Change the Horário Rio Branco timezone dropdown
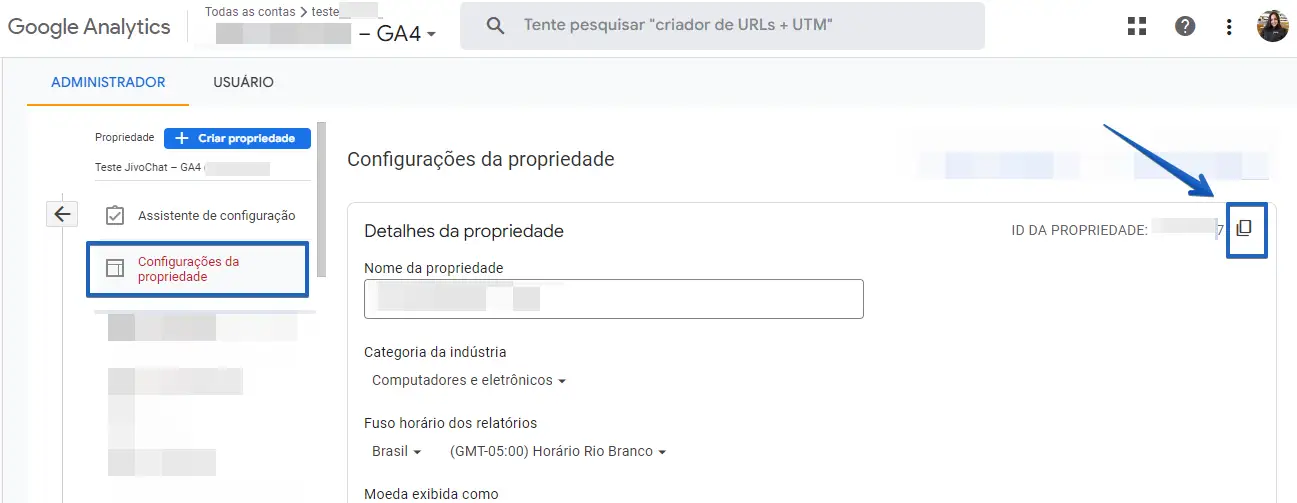The height and width of the screenshot is (503, 1297). click(557, 452)
